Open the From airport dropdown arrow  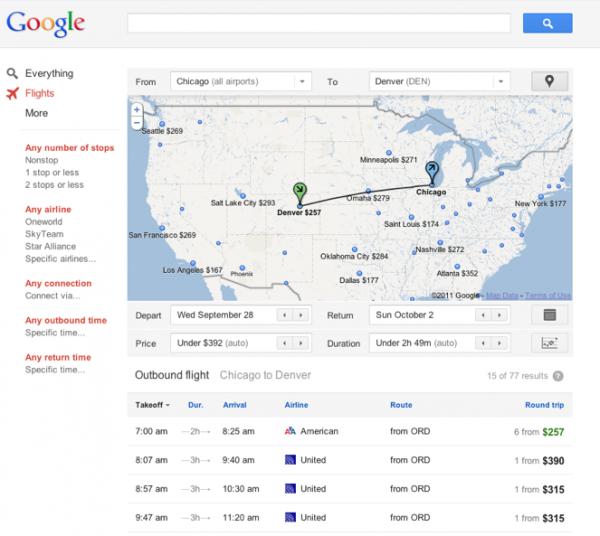[x=302, y=81]
